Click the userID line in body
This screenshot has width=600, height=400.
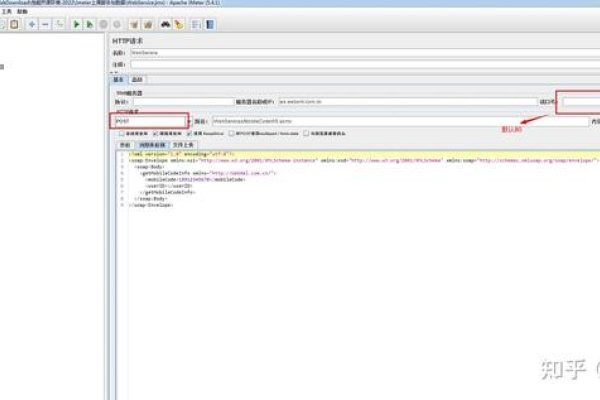(x=169, y=186)
